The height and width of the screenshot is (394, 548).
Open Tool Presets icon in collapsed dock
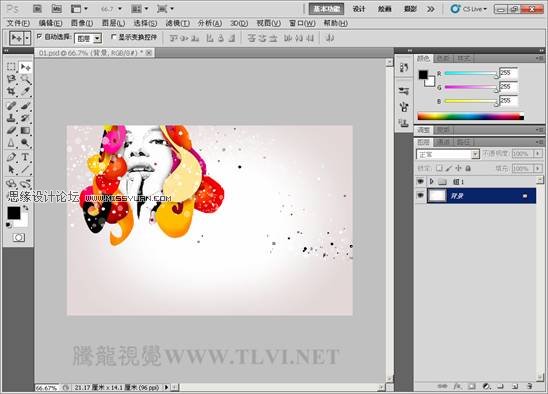click(404, 91)
